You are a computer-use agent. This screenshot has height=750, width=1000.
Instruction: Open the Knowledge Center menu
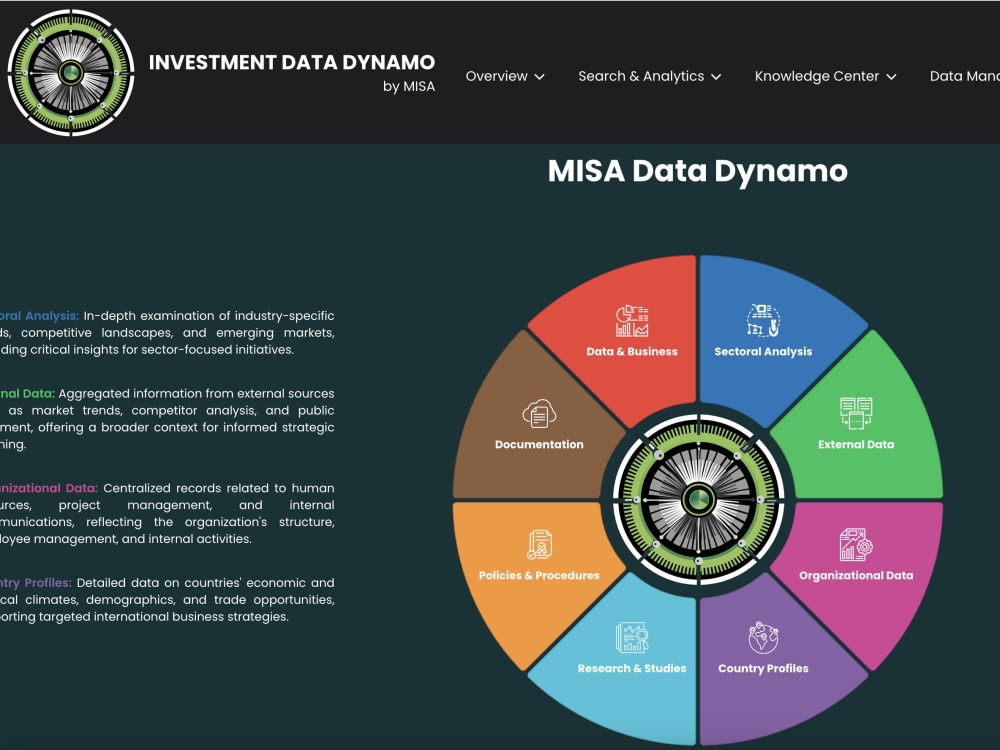tap(826, 76)
